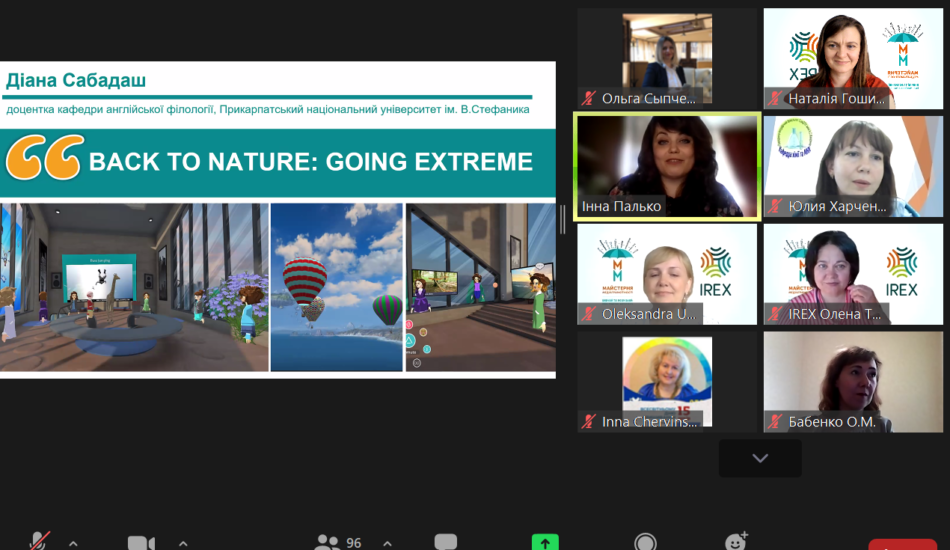
Task: Open the Participants panel showing 96
Action: pyautogui.click(x=339, y=542)
